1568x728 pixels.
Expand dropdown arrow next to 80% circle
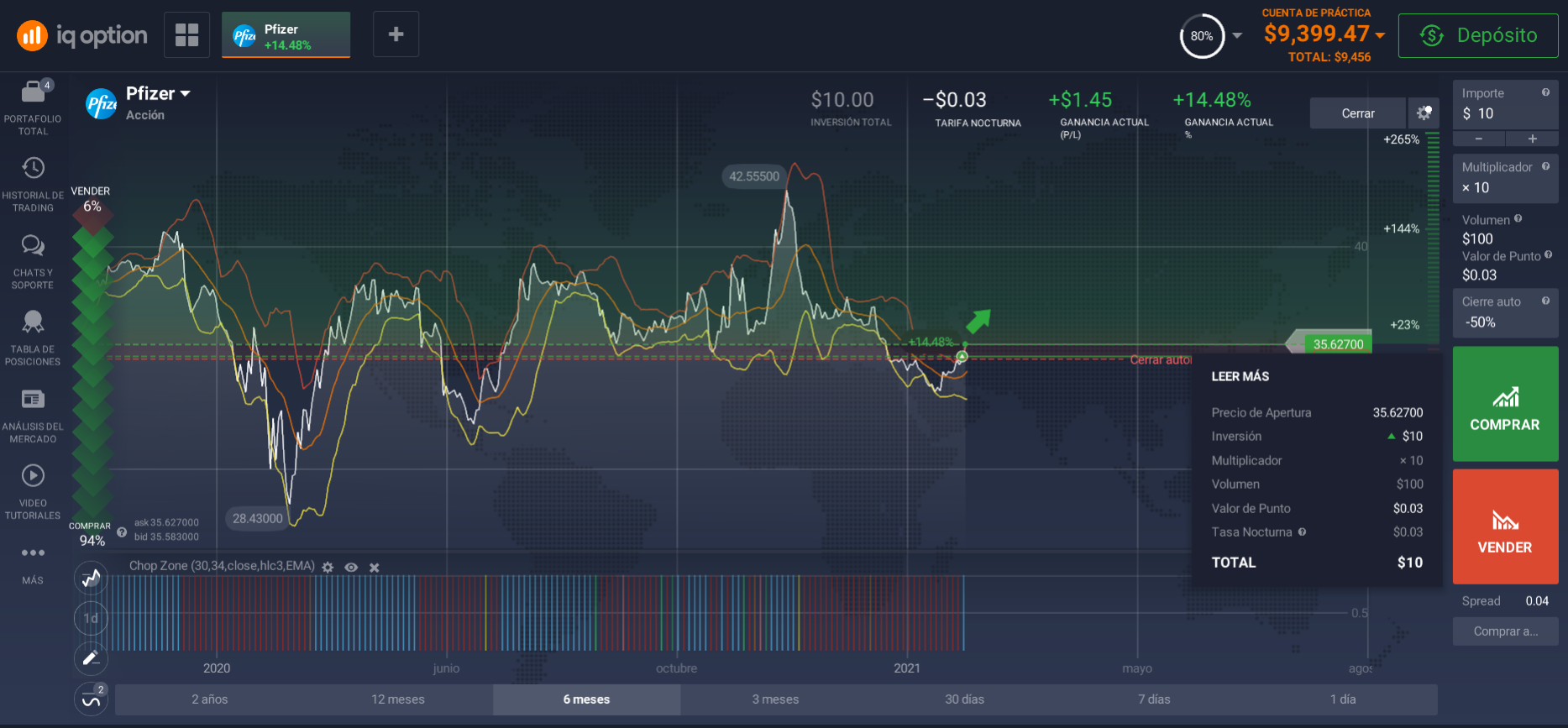tap(1237, 36)
